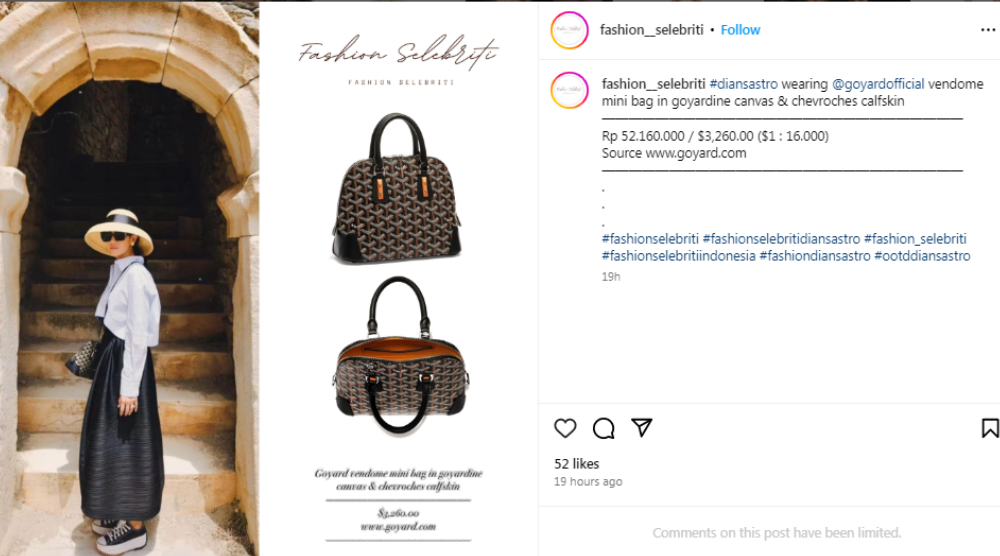View the 52 likes list
1000x556 pixels.
pyautogui.click(x=577, y=464)
